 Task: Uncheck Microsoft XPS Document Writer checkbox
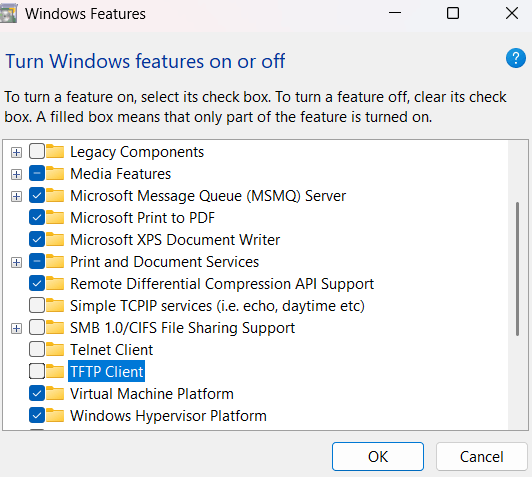37,240
